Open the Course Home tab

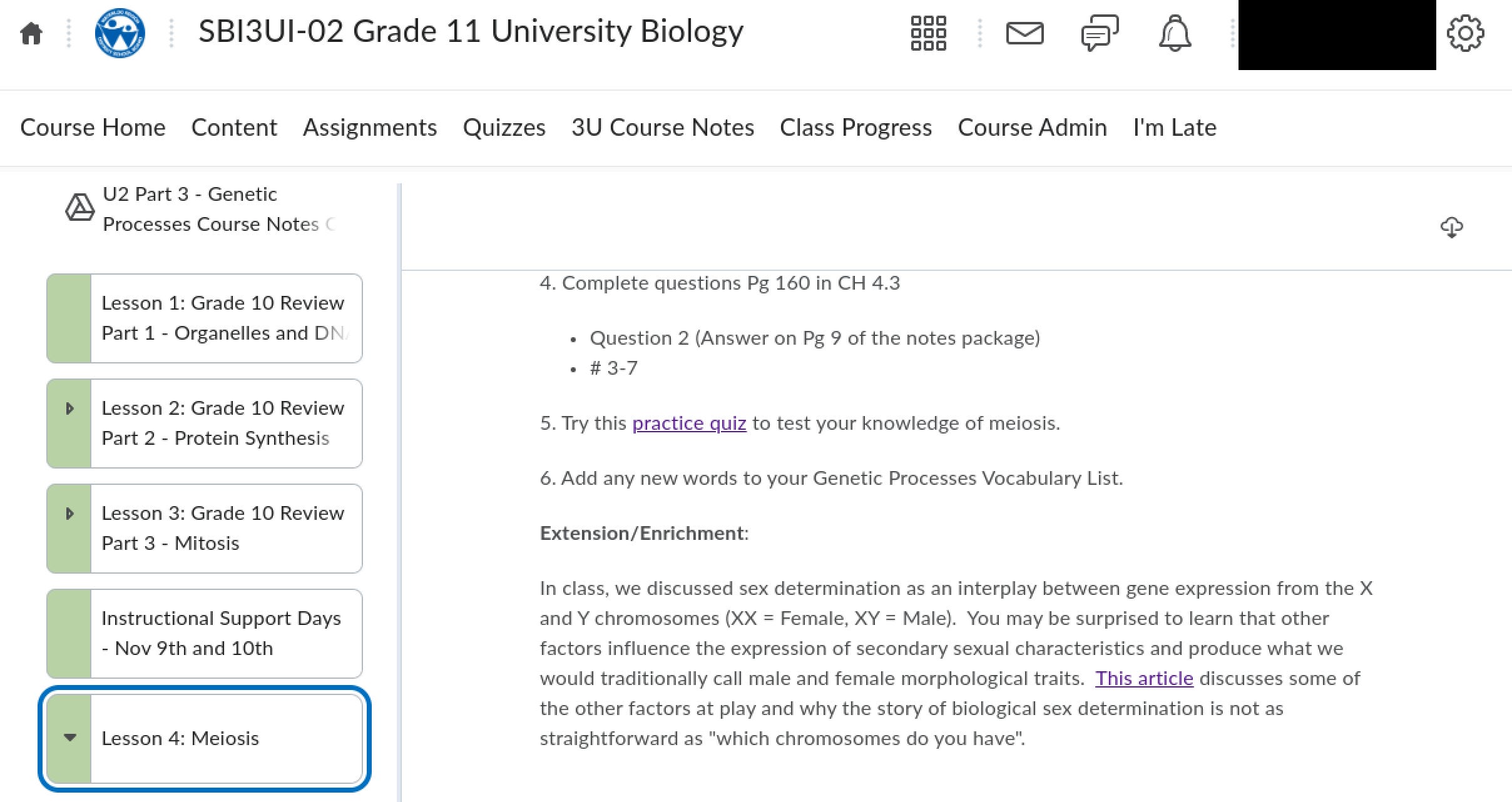(93, 128)
